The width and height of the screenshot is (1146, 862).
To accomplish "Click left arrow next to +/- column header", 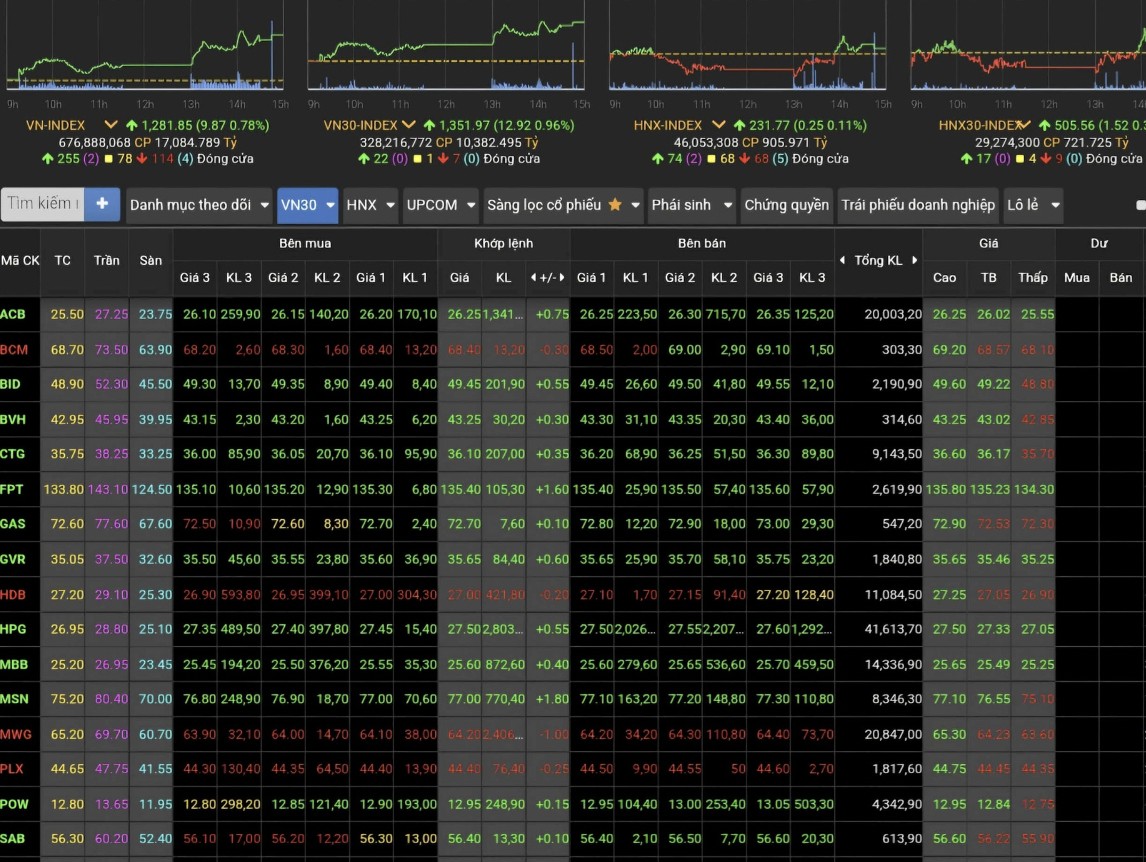I will [x=533, y=277].
